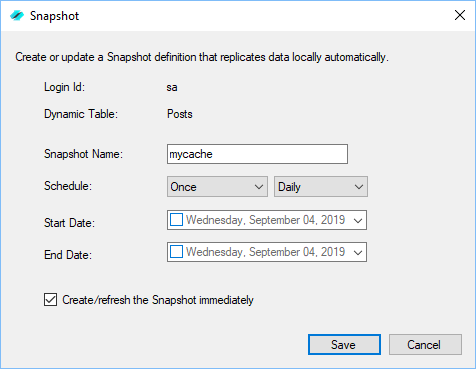
Task: Click the Snapshot title text
Action: click(54, 16)
